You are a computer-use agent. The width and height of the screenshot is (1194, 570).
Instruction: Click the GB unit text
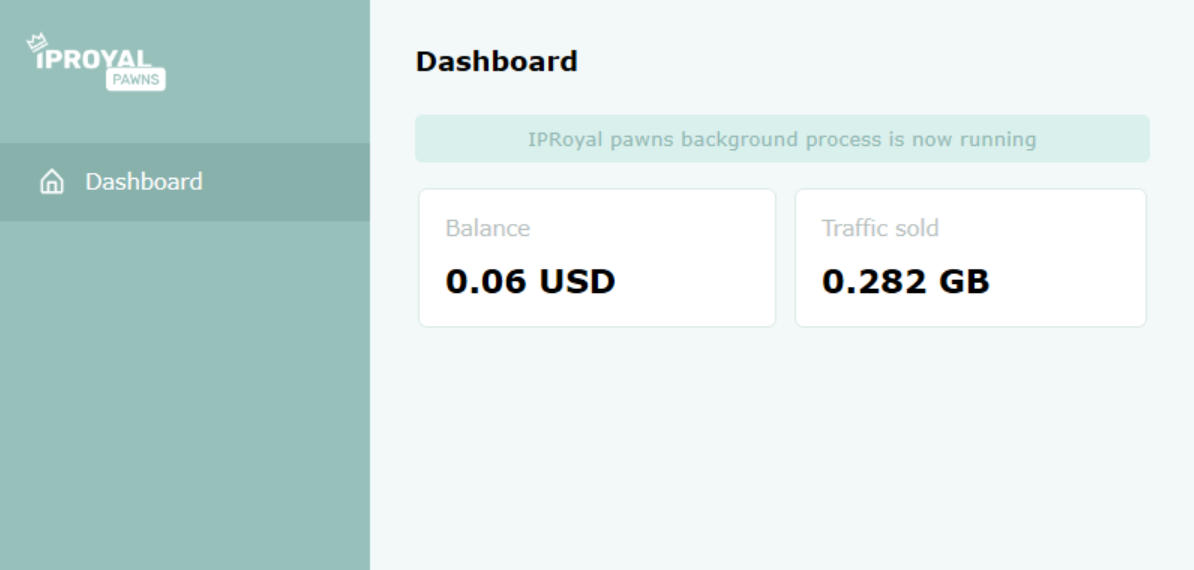962,282
